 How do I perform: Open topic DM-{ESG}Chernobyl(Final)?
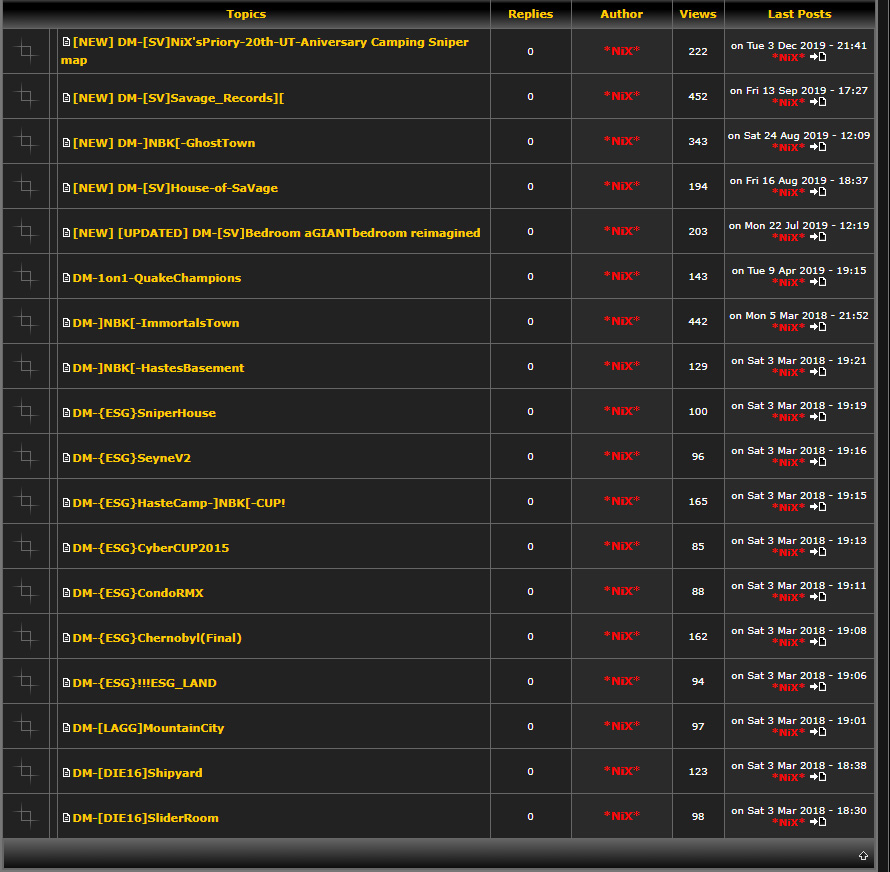tap(157, 638)
